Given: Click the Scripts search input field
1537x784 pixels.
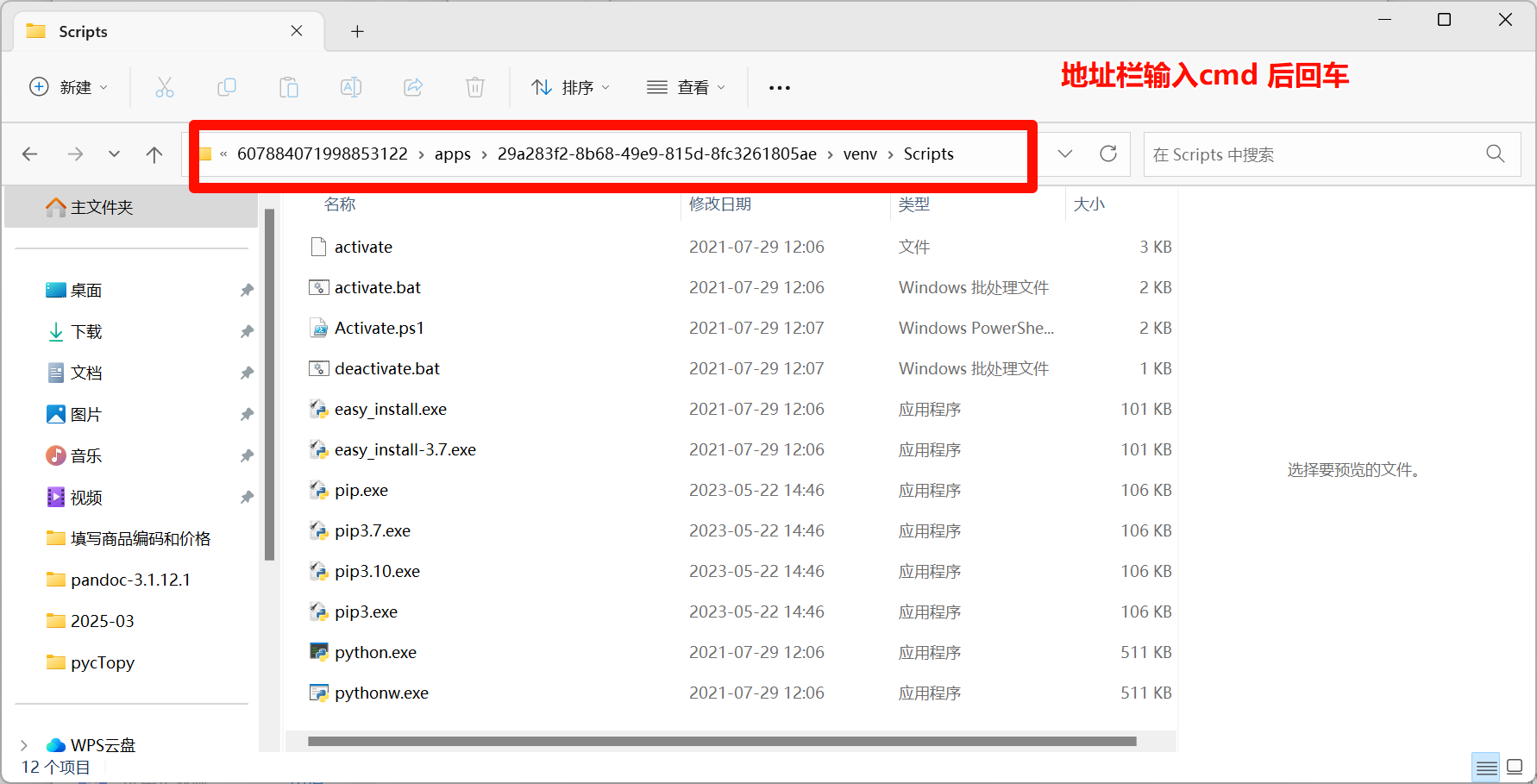Looking at the screenshot, I should (1311, 154).
